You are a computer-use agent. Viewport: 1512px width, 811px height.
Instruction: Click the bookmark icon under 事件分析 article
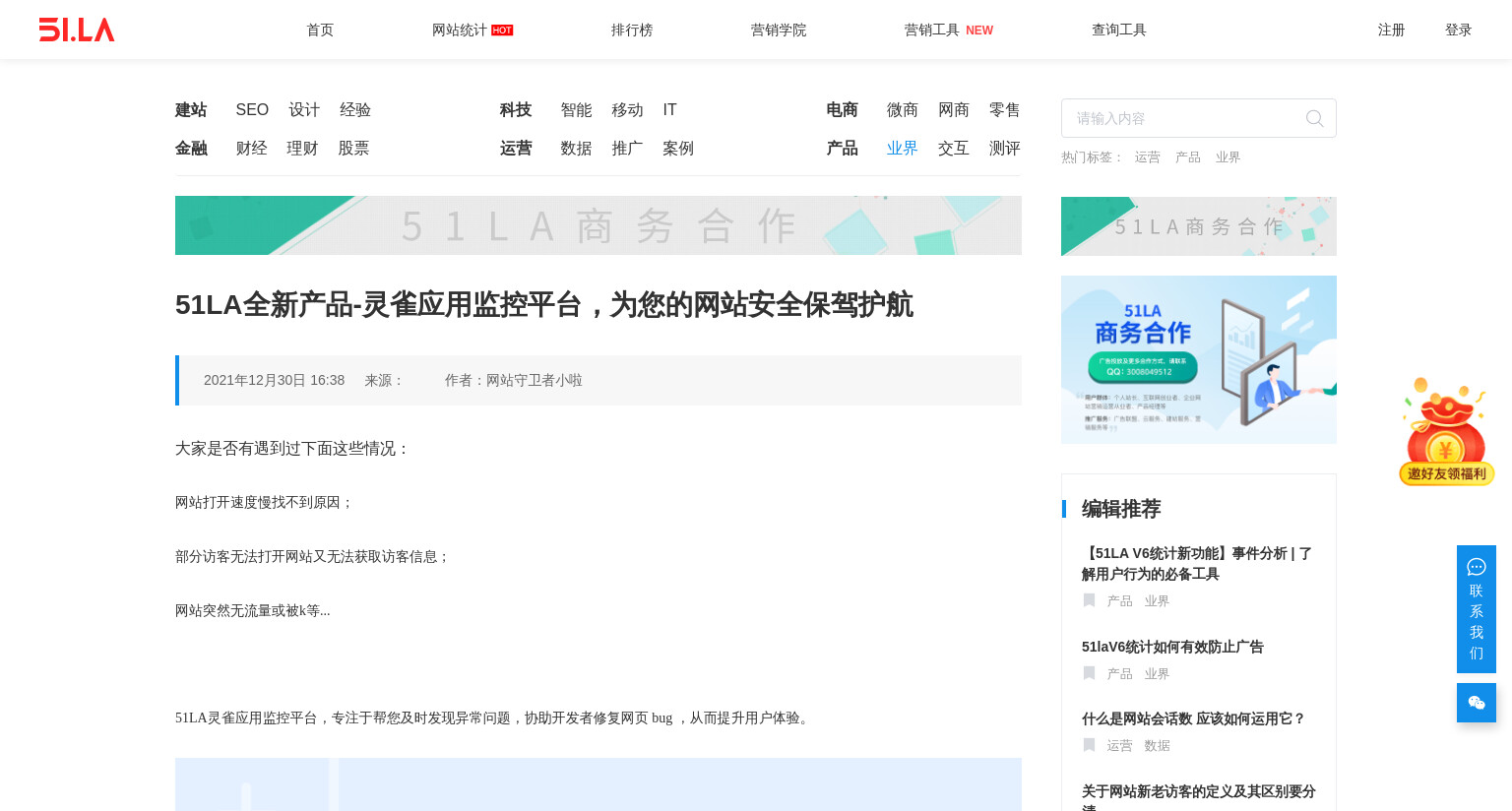(1089, 600)
